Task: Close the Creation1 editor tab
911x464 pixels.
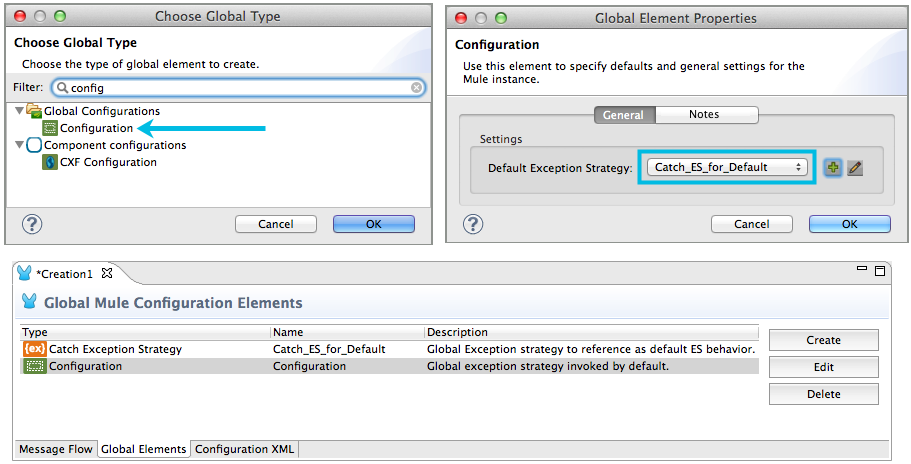Action: 107,273
